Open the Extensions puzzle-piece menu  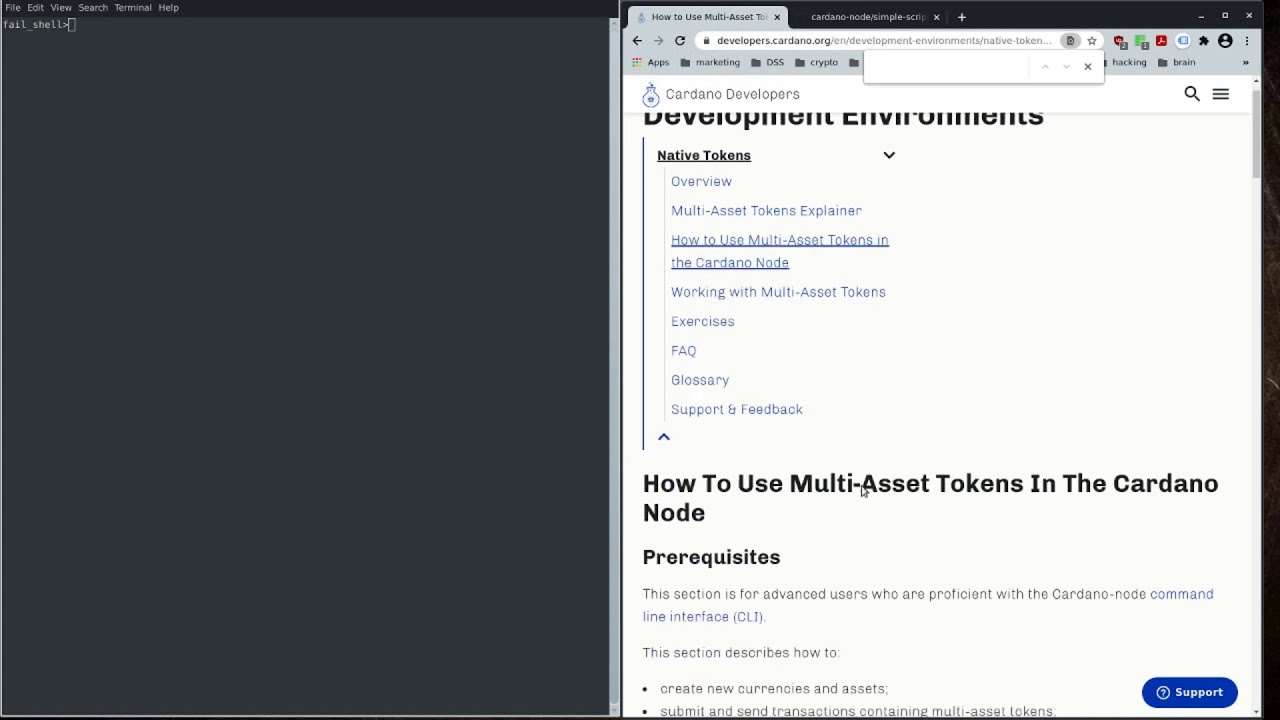(x=1204, y=41)
